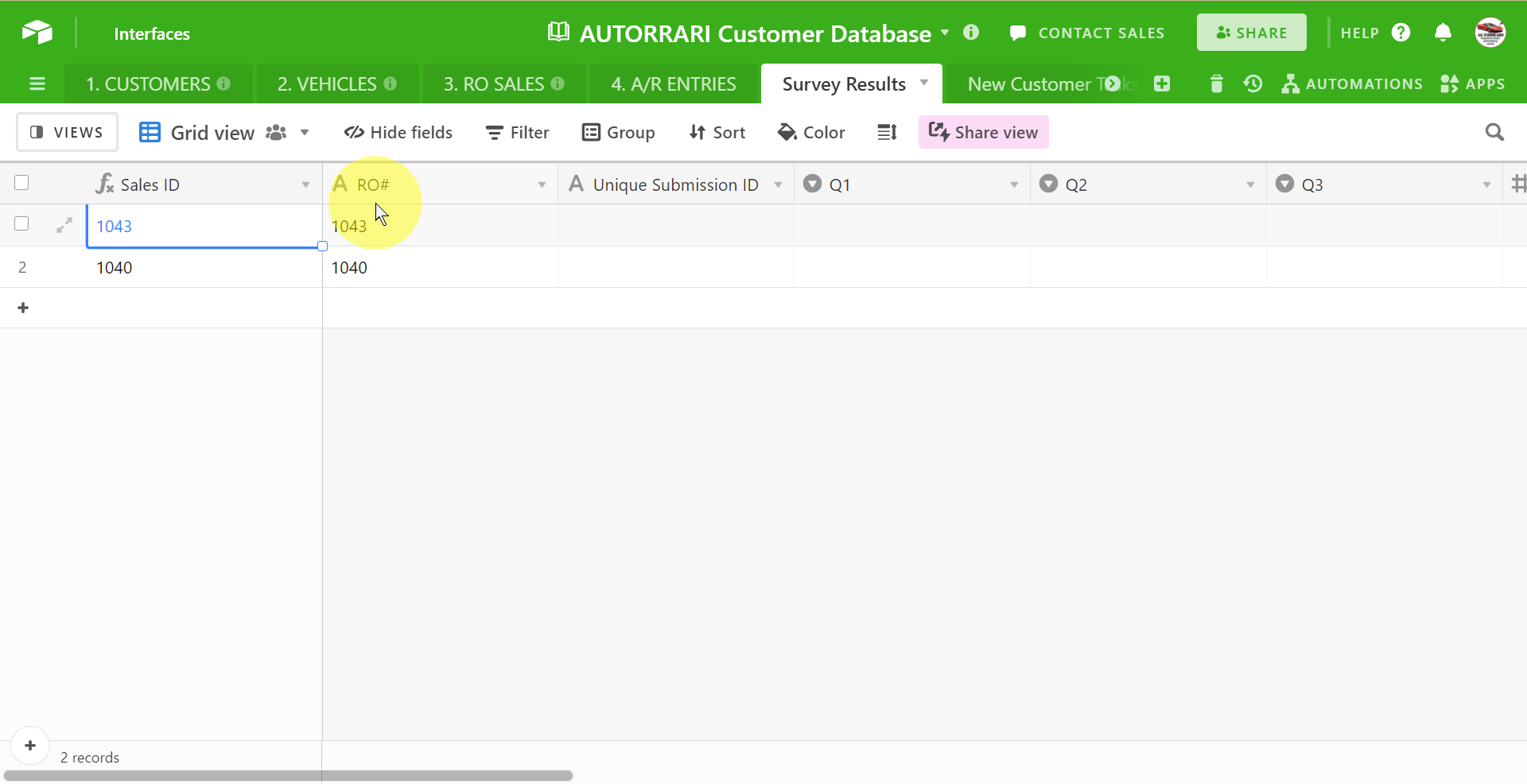Open the base info icon beside the title
The height and width of the screenshot is (784, 1527).
tap(970, 33)
